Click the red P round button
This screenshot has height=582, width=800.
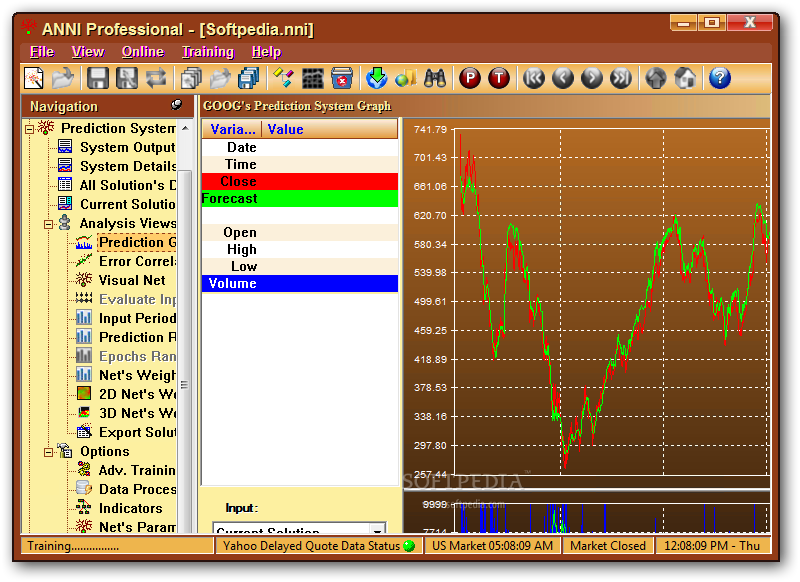pyautogui.click(x=470, y=79)
